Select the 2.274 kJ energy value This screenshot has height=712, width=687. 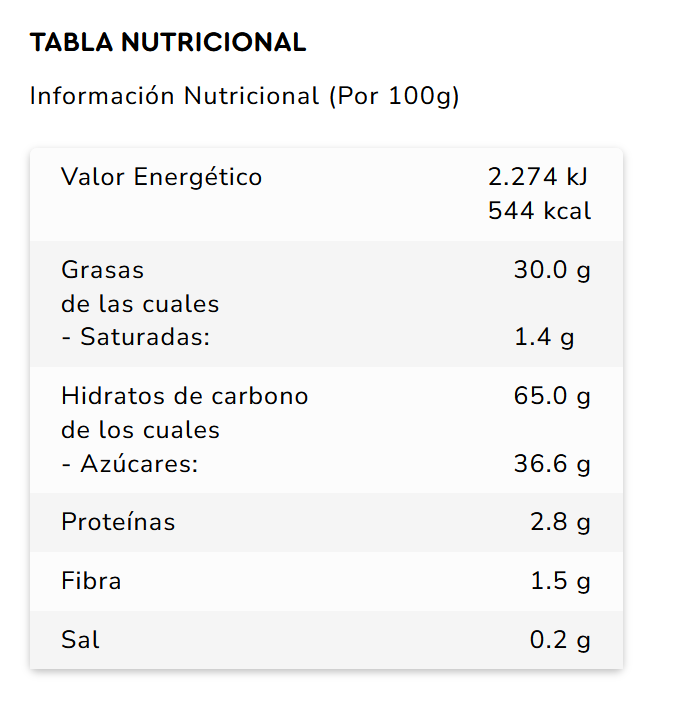[x=538, y=177]
